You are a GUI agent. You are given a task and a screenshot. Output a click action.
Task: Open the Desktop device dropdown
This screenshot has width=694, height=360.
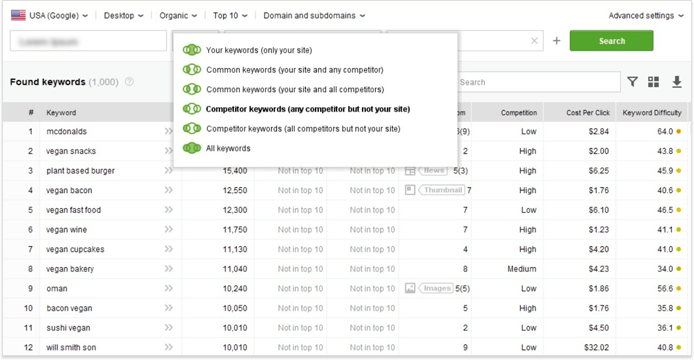[123, 15]
